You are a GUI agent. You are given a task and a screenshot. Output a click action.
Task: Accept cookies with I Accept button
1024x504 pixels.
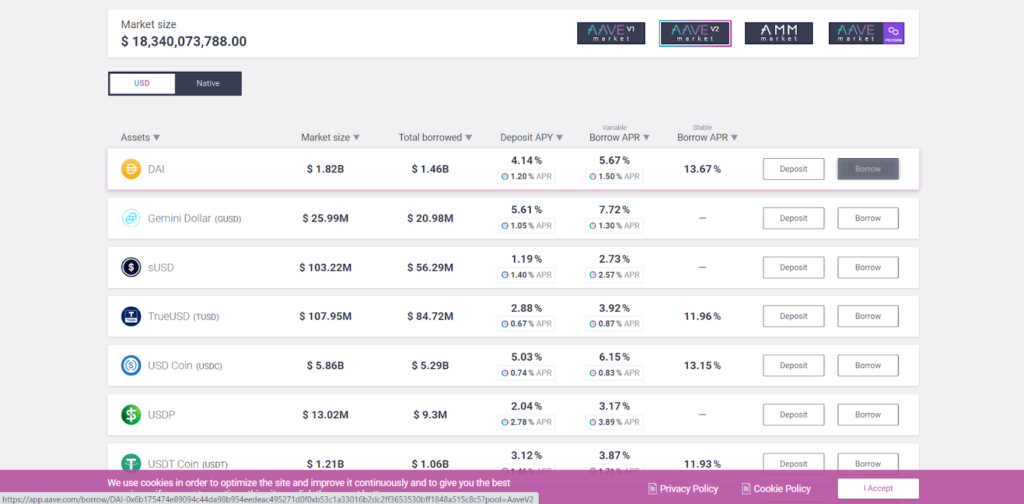878,489
